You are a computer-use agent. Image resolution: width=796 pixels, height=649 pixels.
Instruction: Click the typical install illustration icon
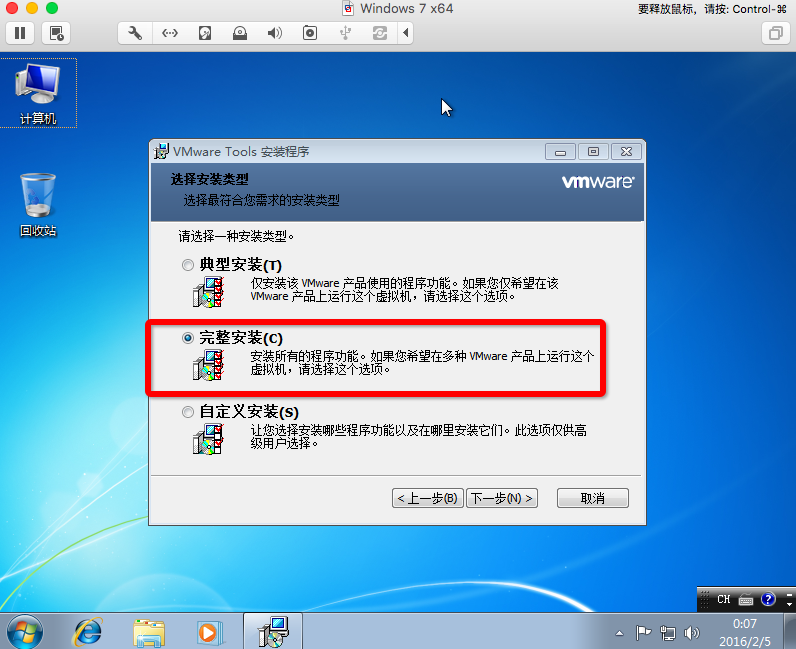(208, 293)
